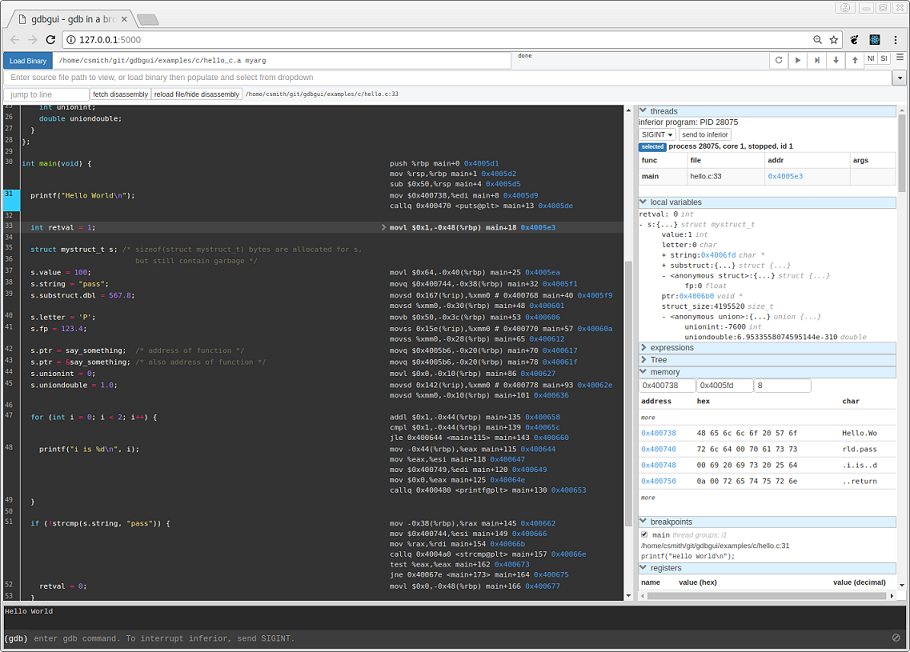910x652 pixels.
Task: Edit bytes per line field showing 8
Action: 782,385
